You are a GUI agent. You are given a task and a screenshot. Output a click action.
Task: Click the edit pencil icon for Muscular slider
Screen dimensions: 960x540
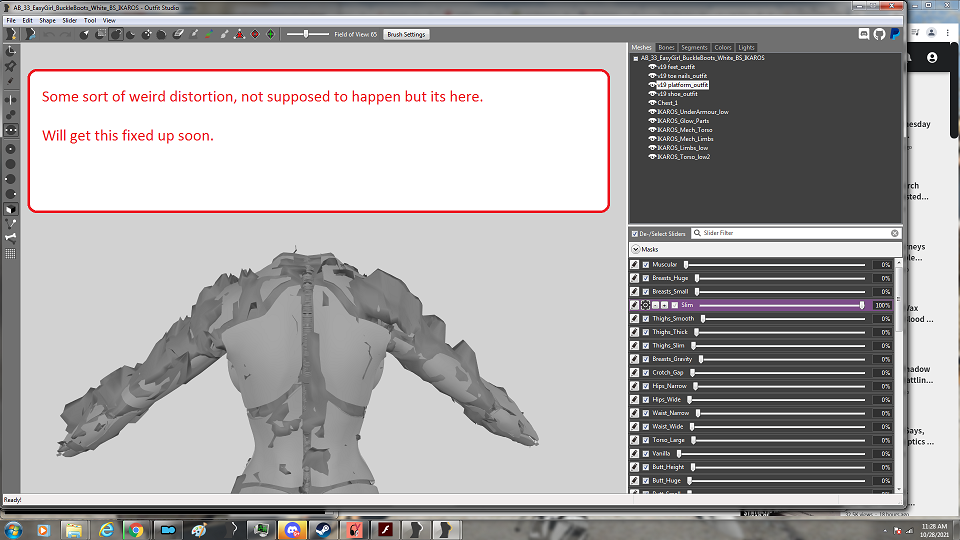point(634,264)
